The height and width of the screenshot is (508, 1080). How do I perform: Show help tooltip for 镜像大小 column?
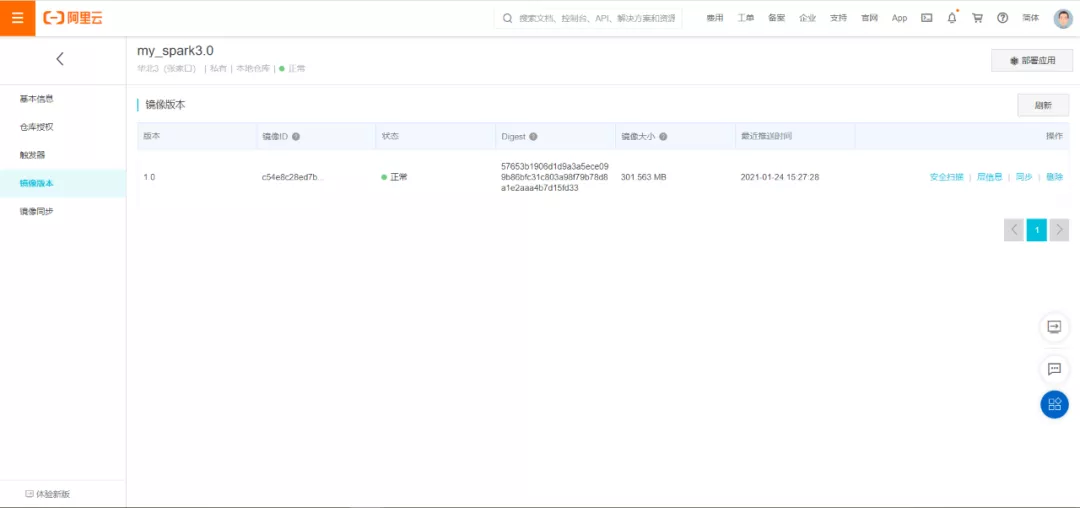(663, 136)
